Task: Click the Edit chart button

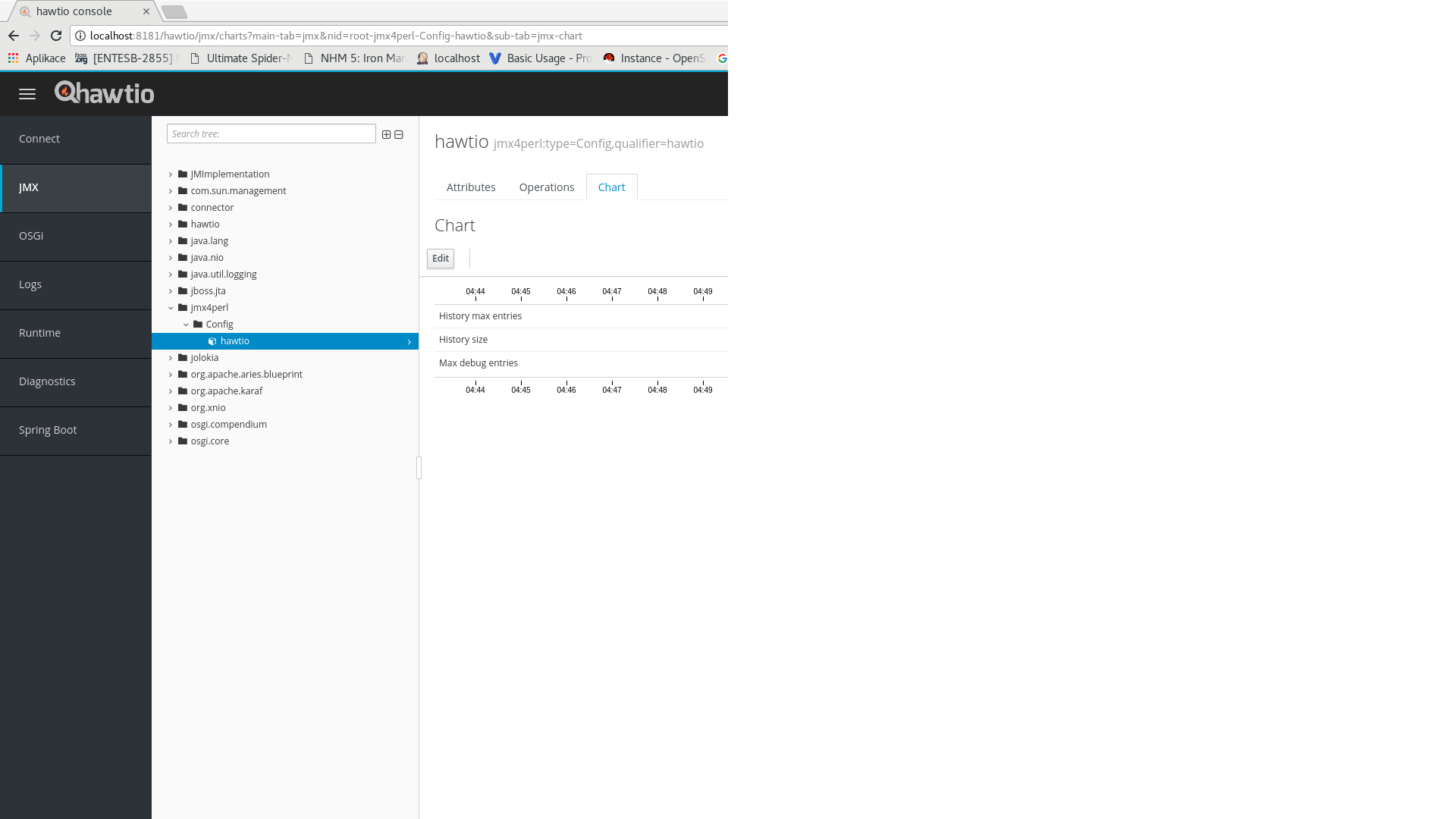Action: click(x=440, y=259)
